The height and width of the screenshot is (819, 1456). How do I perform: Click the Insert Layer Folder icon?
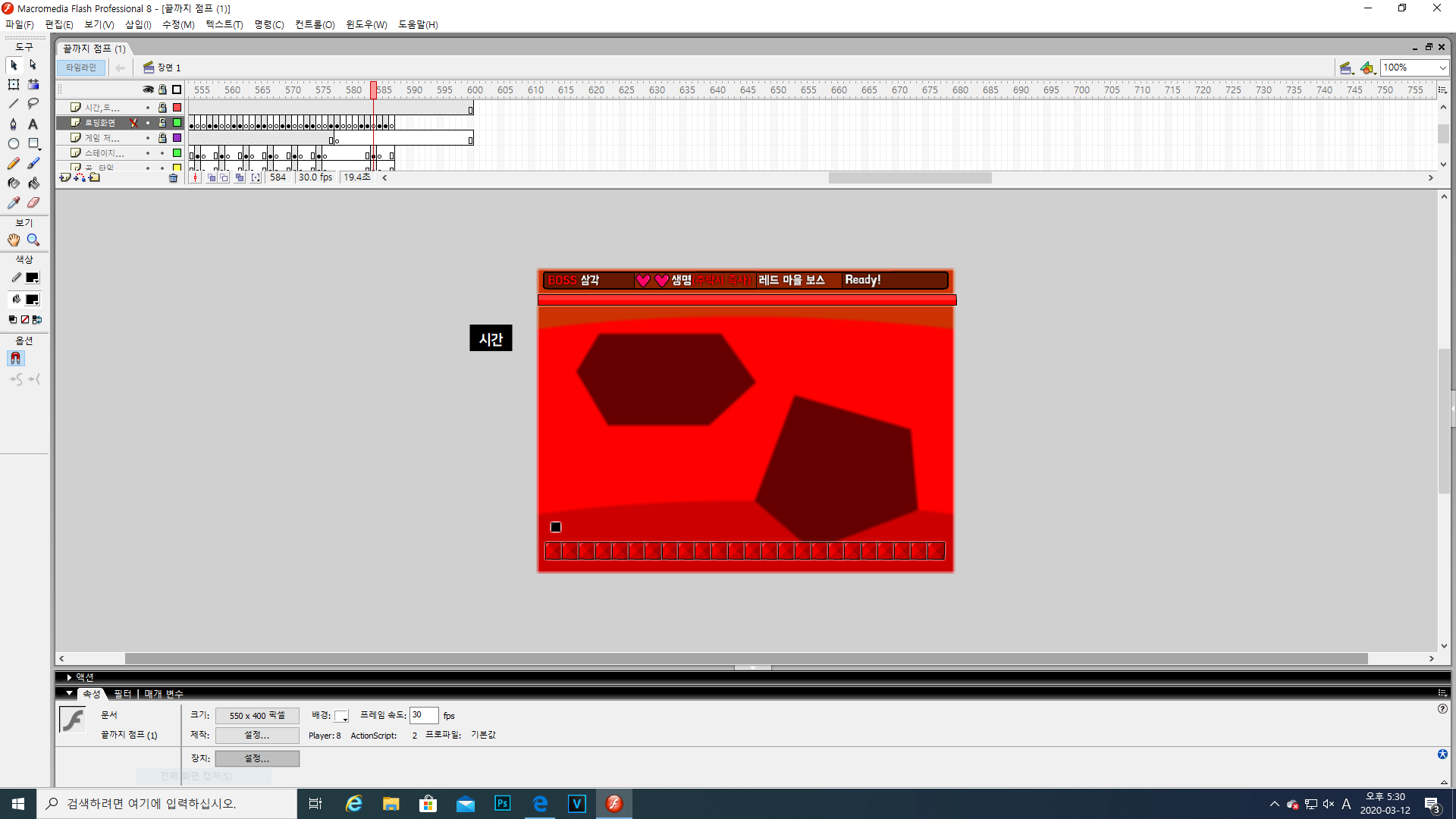click(x=94, y=177)
